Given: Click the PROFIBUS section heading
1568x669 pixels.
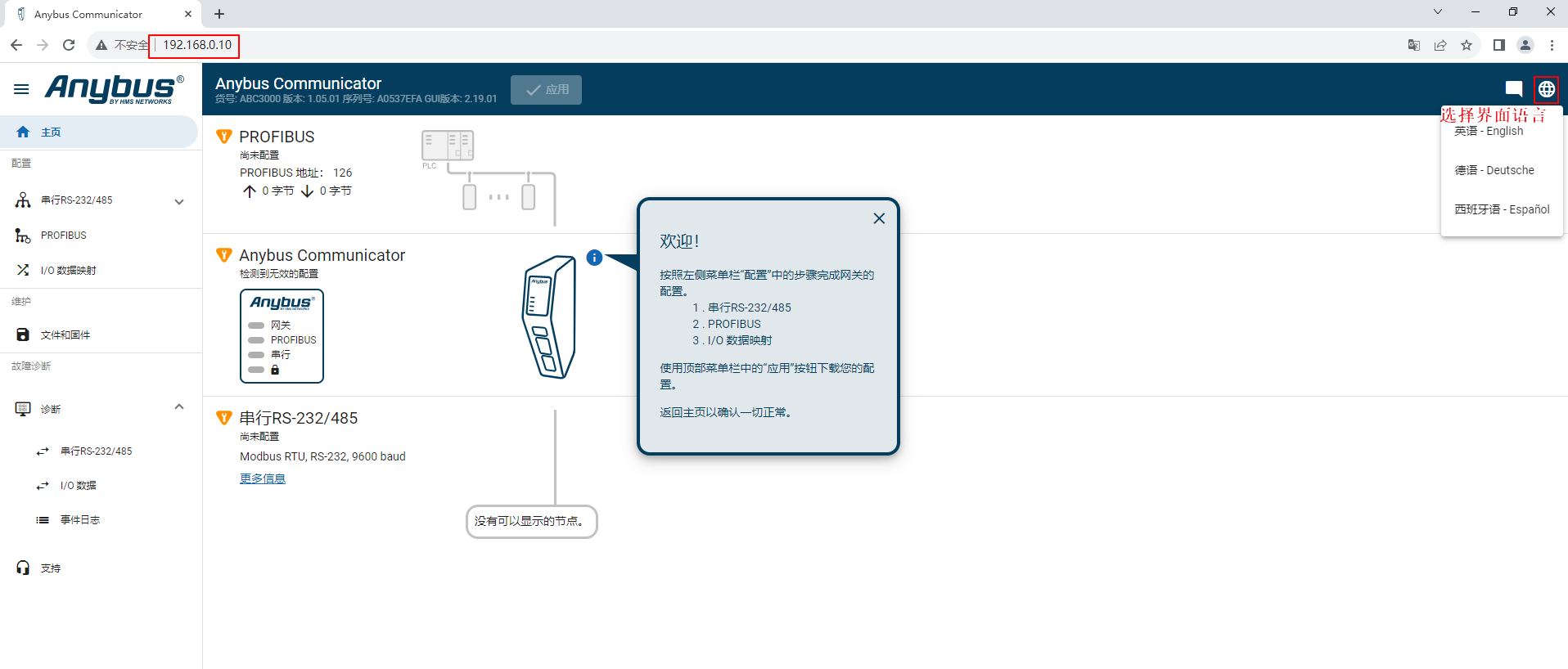Looking at the screenshot, I should 277,137.
